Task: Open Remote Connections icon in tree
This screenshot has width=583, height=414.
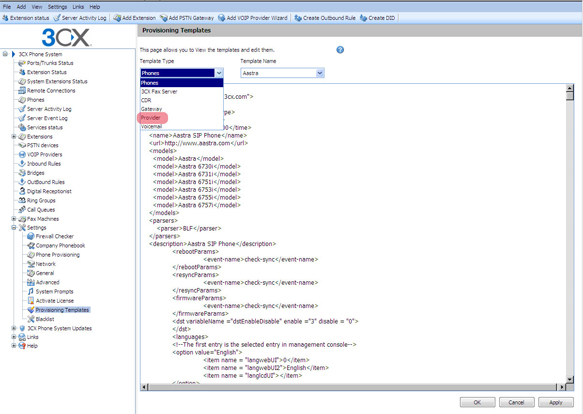Action: (22, 90)
